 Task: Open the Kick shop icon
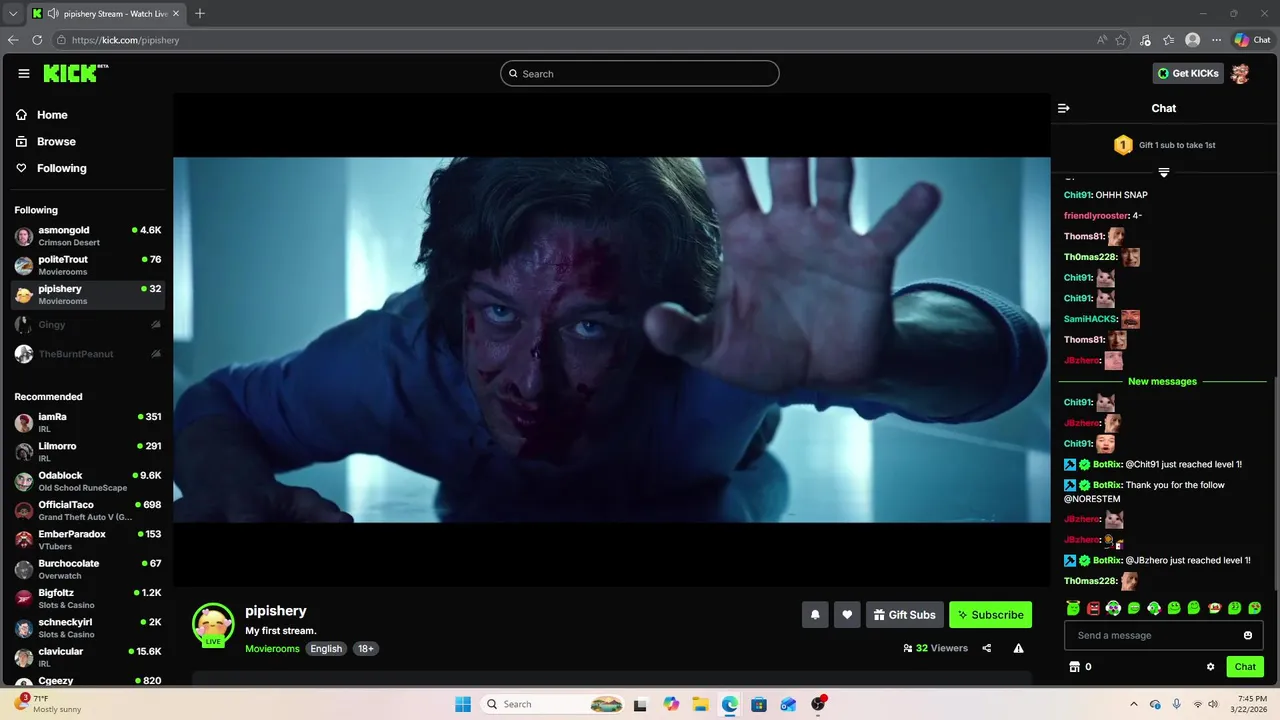pyautogui.click(x=1075, y=667)
